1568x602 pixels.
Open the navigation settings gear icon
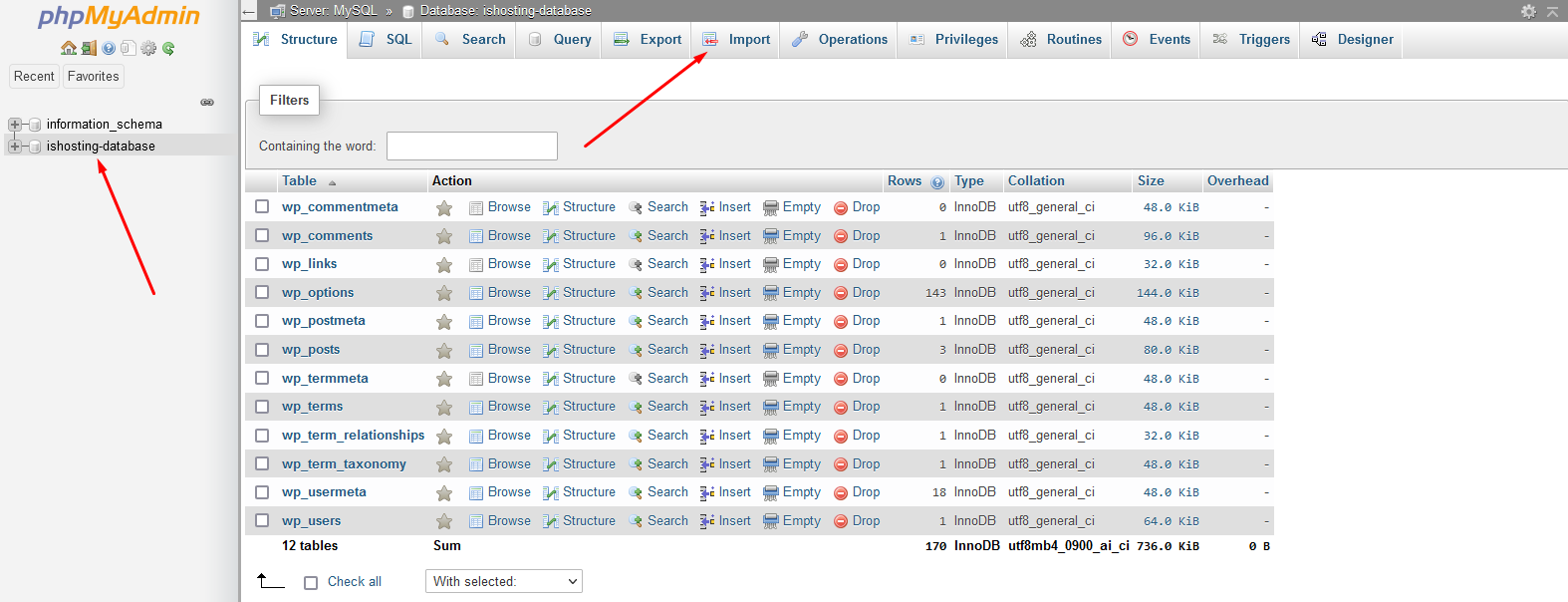pos(148,48)
